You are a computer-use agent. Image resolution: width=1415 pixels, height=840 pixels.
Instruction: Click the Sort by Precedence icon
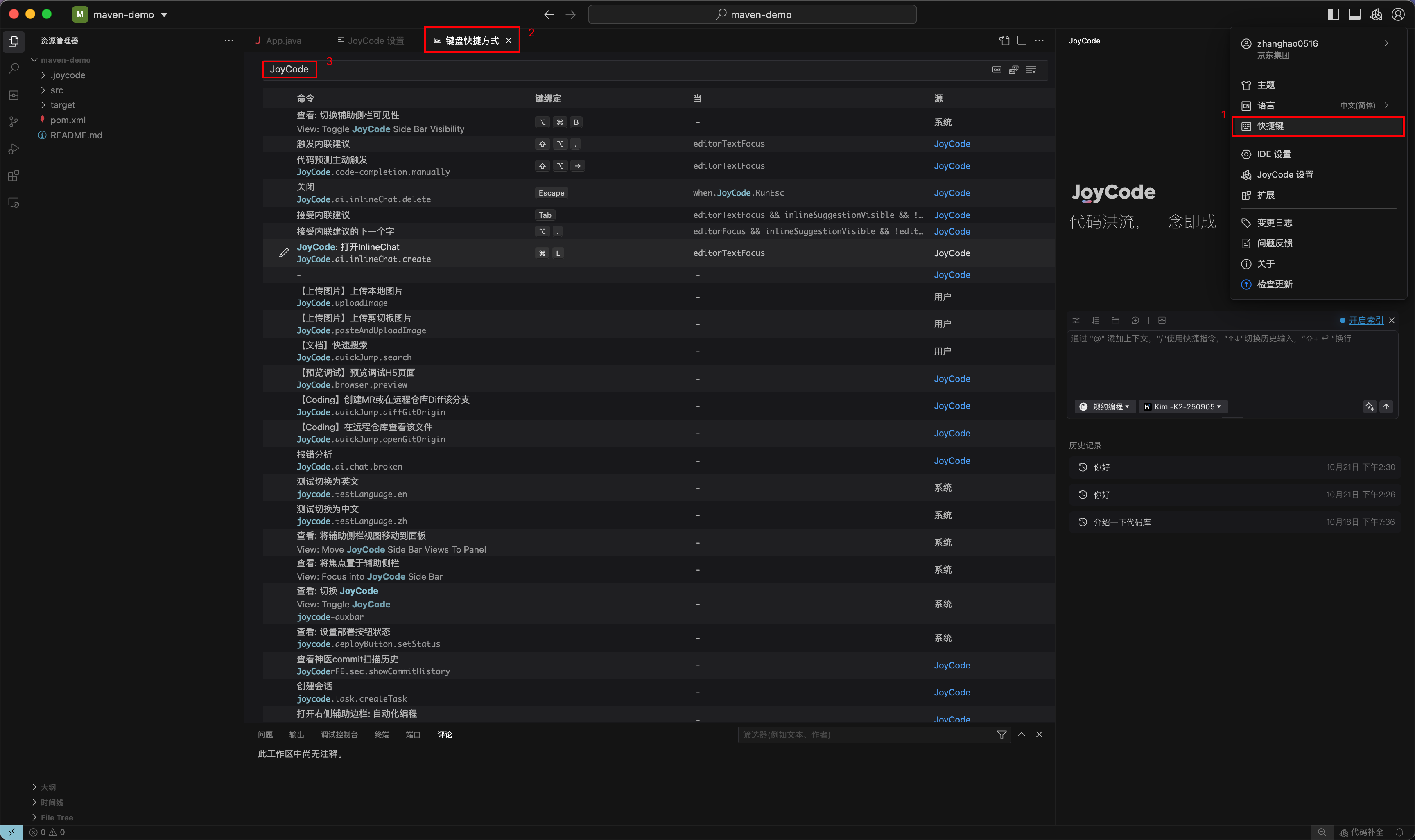pyautogui.click(x=1014, y=70)
